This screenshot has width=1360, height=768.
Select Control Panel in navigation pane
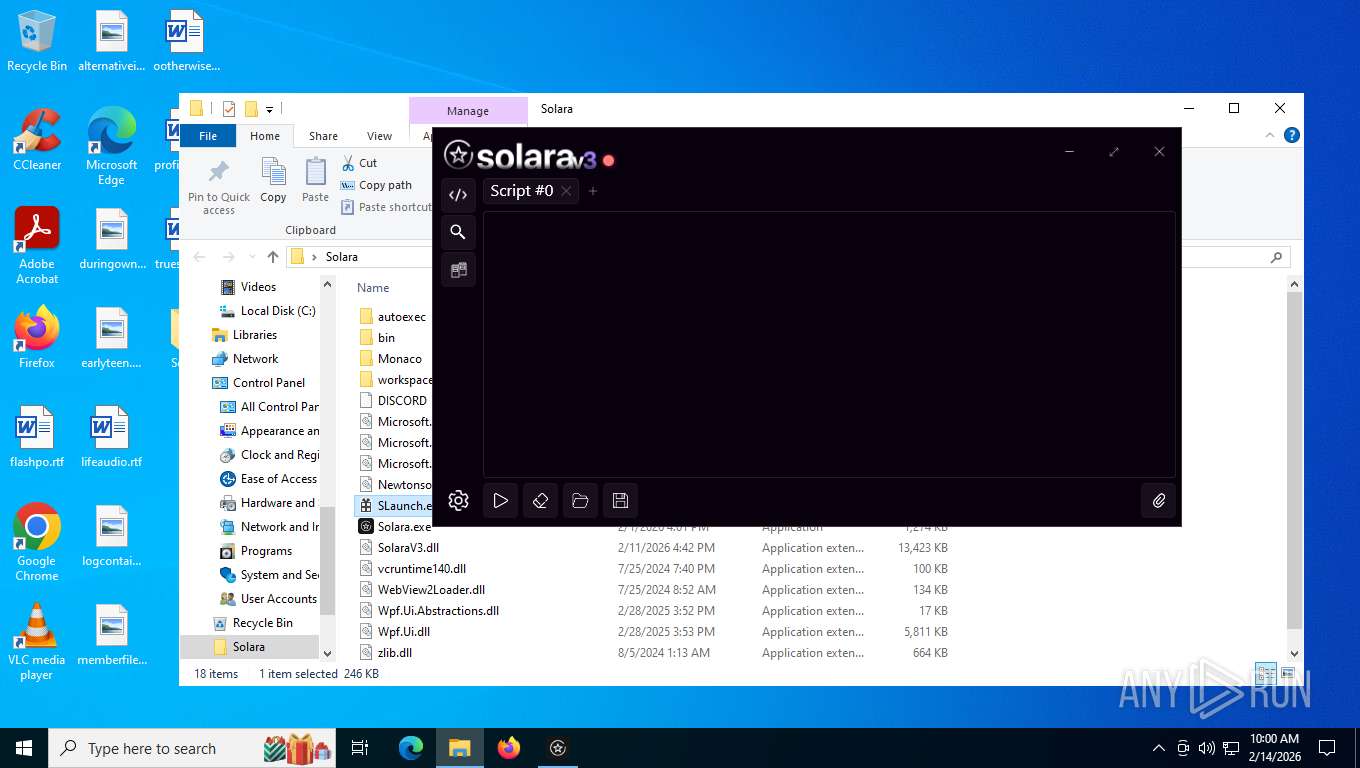[269, 383]
